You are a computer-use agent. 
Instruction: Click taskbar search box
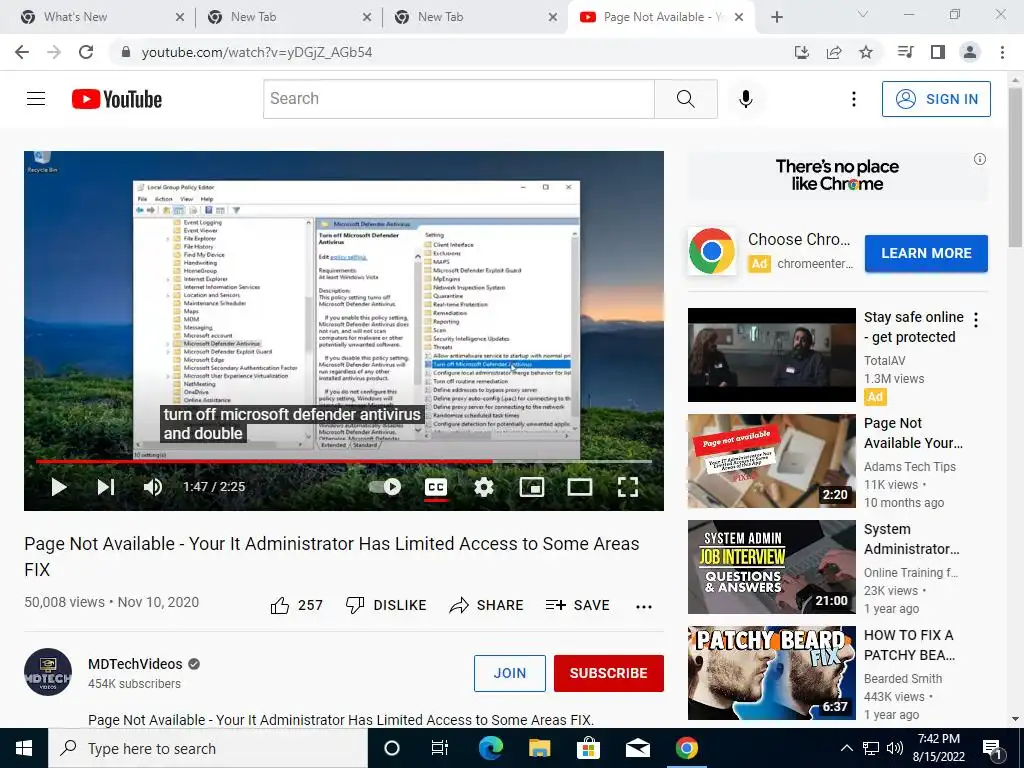[208, 748]
